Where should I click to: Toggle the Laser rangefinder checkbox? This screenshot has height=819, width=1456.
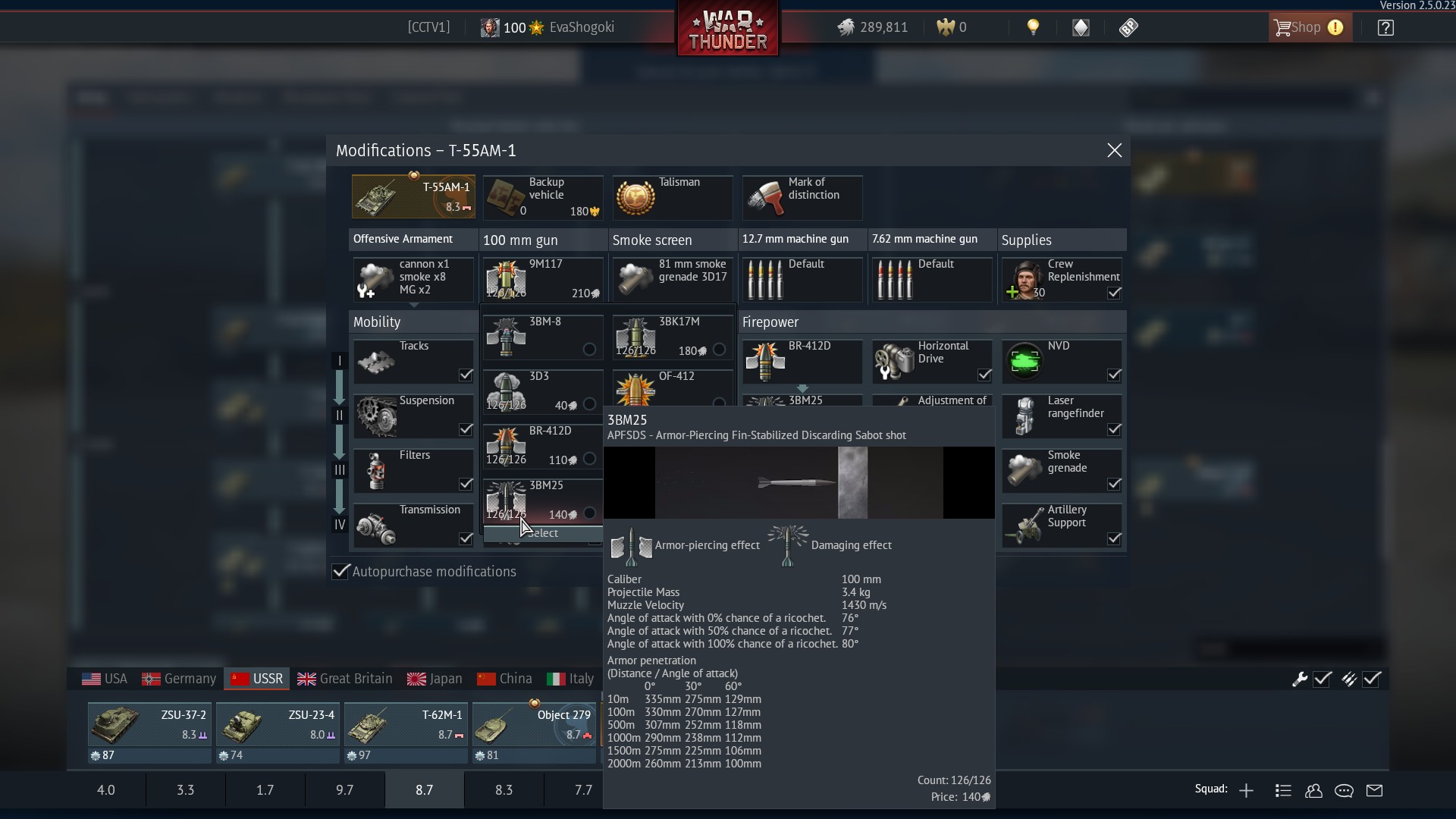point(1114,429)
